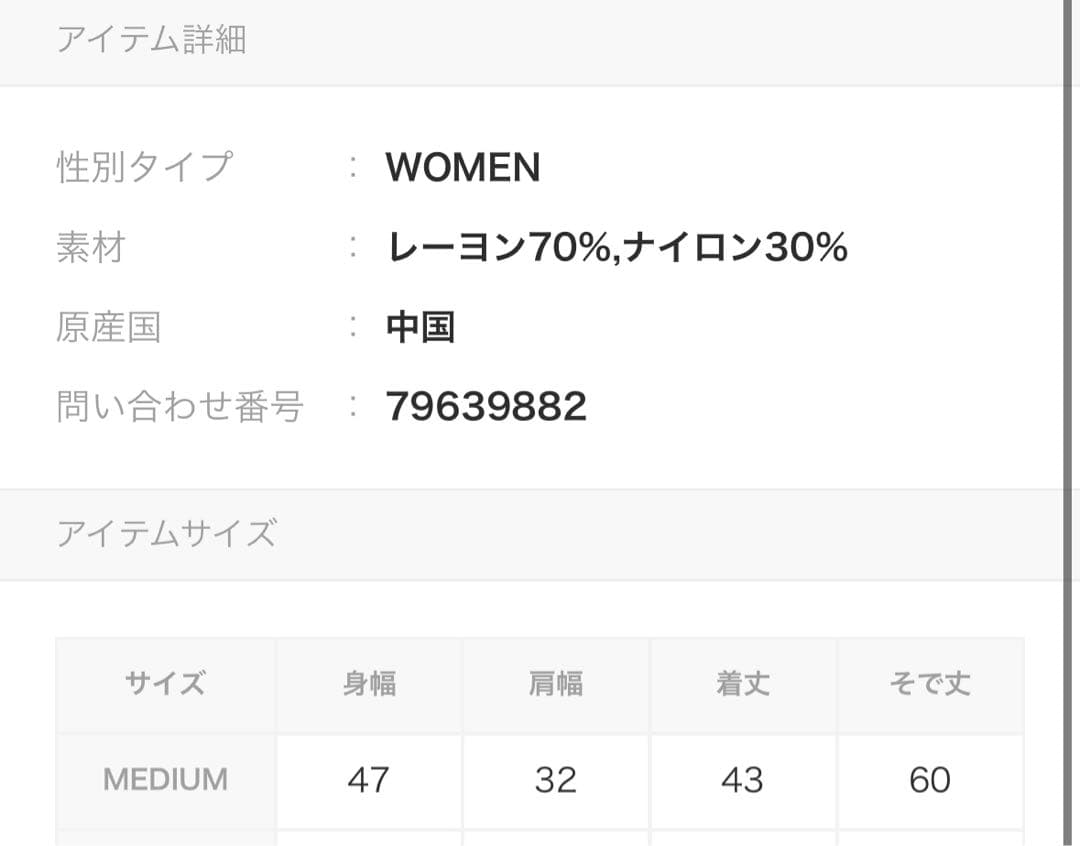Select the MEDIUM size row label

[x=165, y=781]
